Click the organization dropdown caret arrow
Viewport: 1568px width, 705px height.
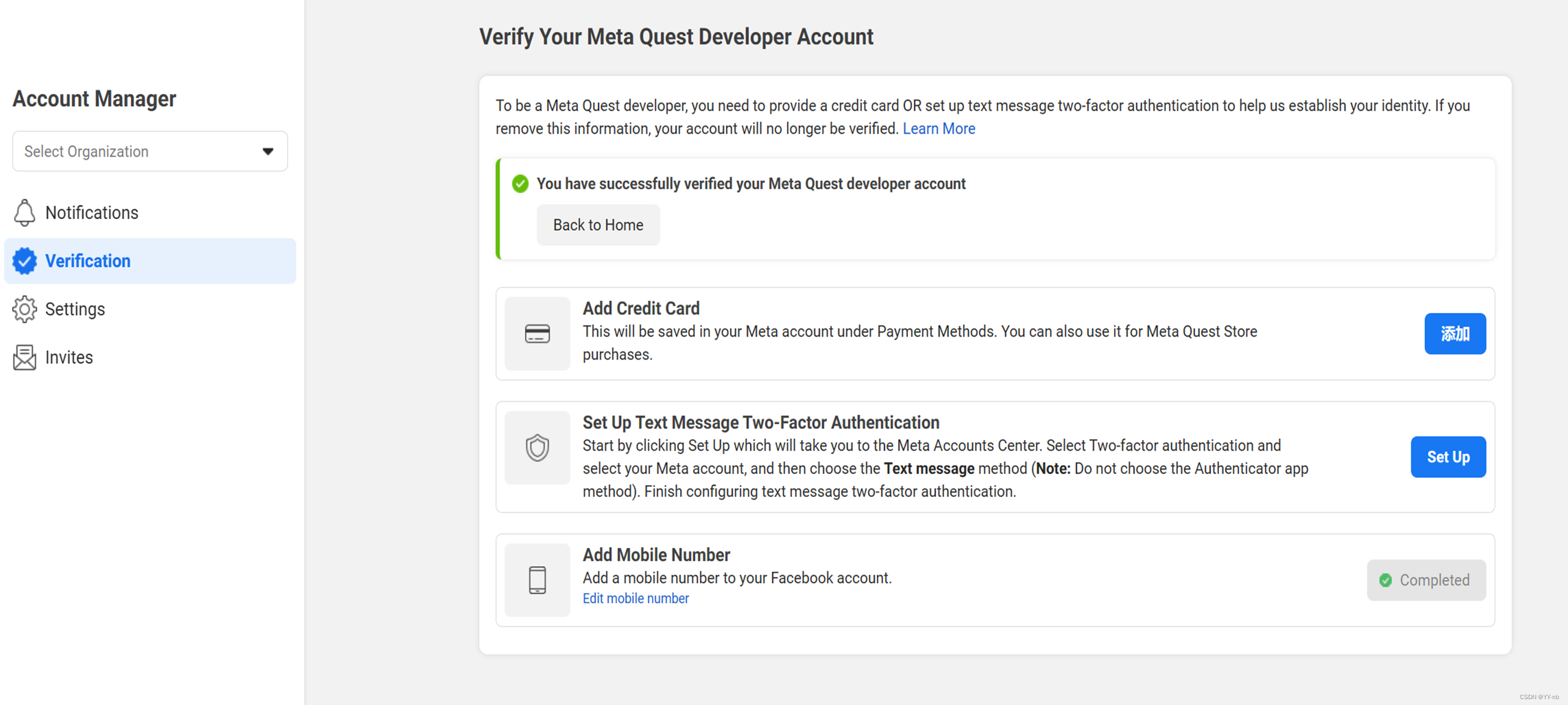268,151
